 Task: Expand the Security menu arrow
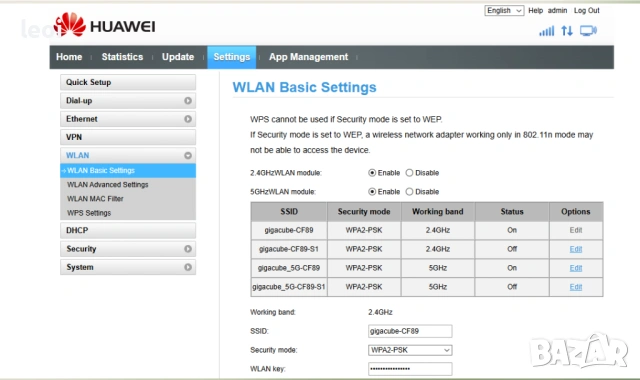click(x=188, y=249)
